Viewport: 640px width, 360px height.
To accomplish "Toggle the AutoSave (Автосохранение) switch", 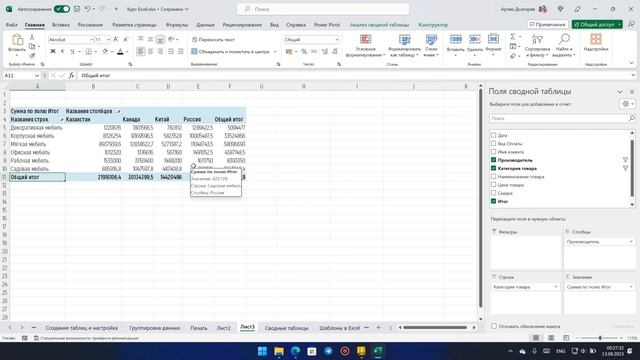I will (x=62, y=9).
